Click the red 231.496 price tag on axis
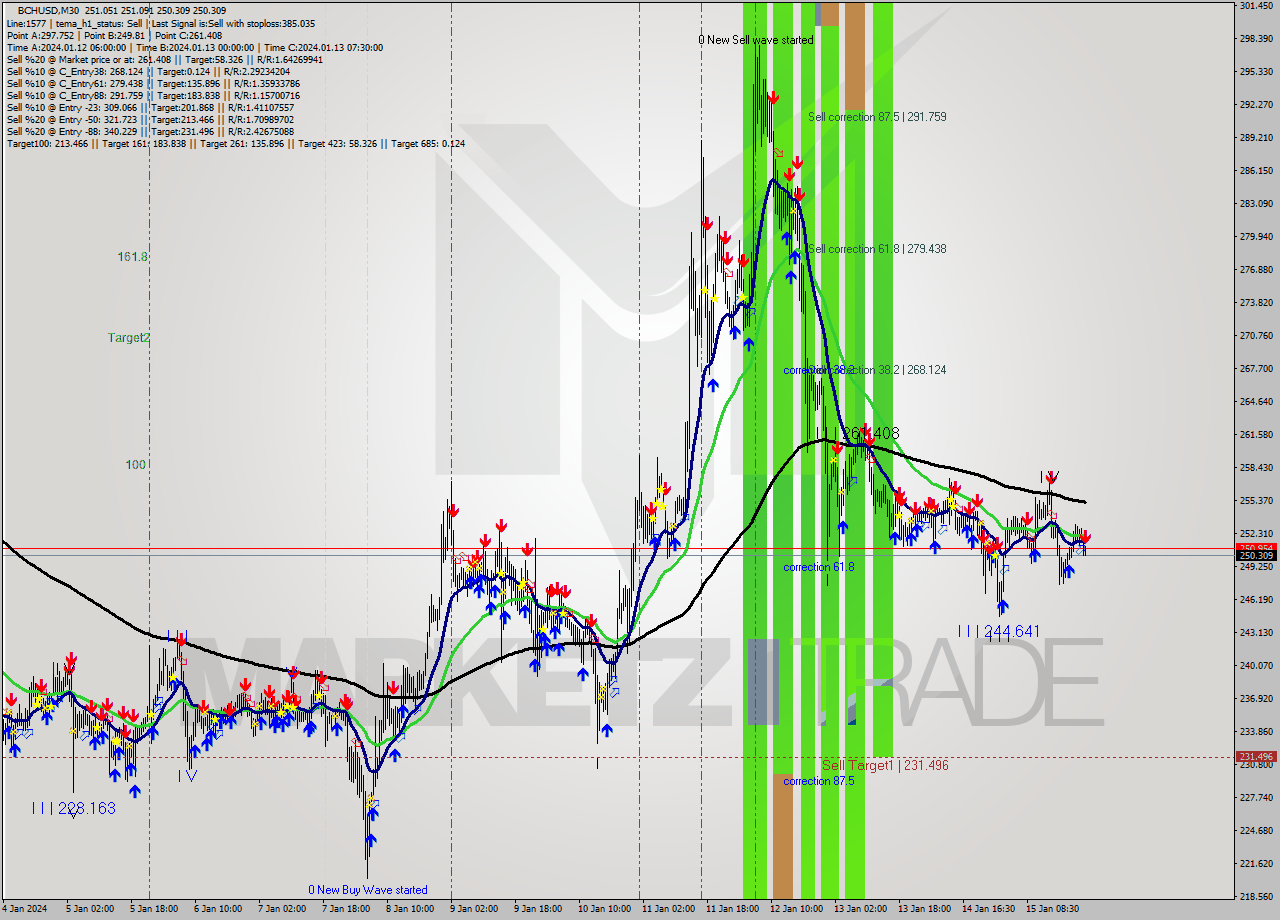Viewport: 1280px width, 920px height. (x=1256, y=757)
